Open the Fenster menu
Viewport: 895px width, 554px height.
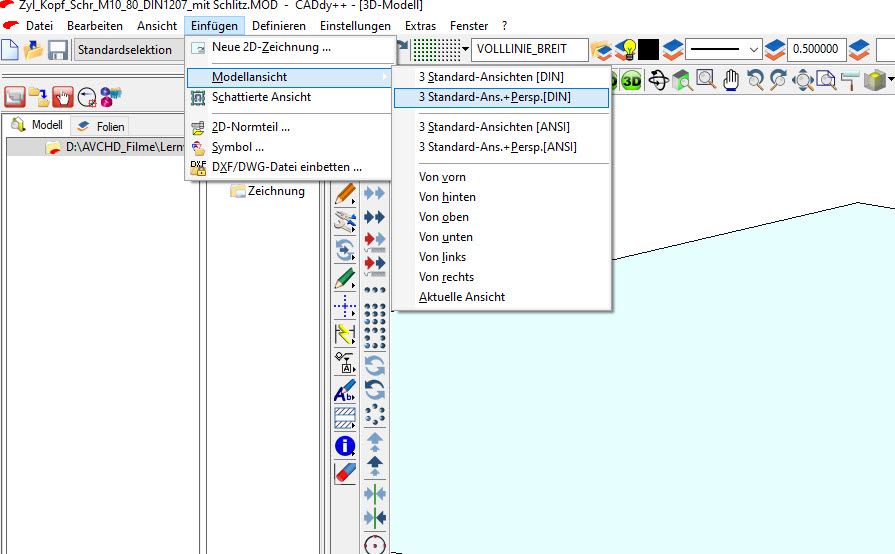click(x=469, y=26)
